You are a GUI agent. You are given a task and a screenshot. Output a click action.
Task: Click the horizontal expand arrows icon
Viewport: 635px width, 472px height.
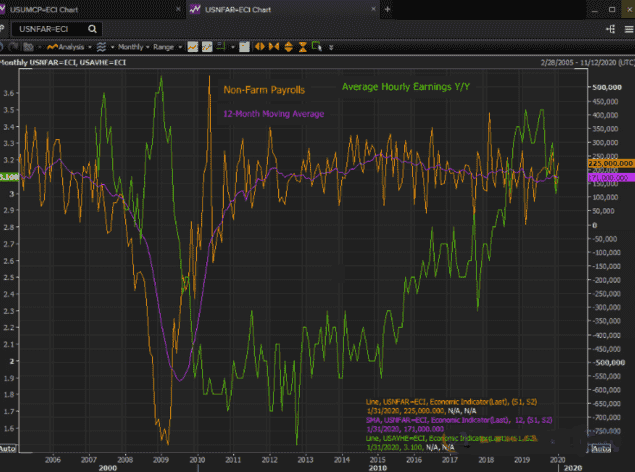tap(258, 46)
